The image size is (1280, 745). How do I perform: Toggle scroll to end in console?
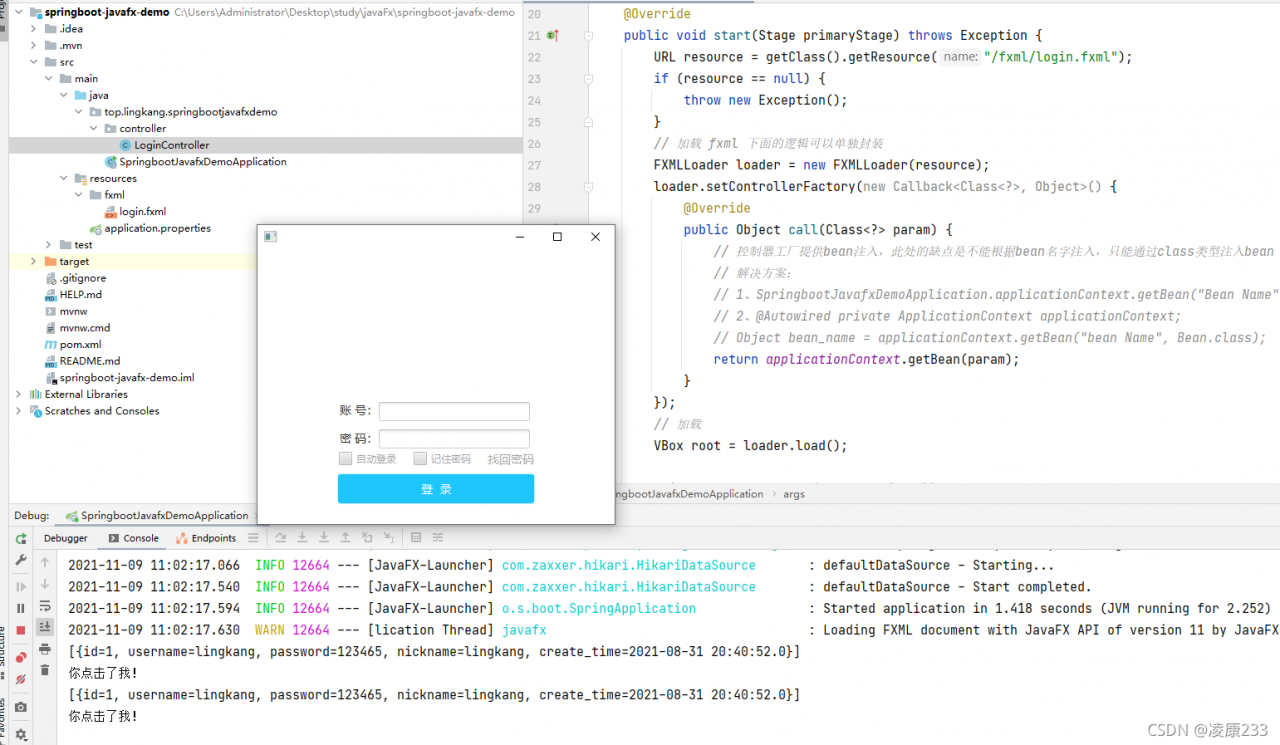click(45, 627)
